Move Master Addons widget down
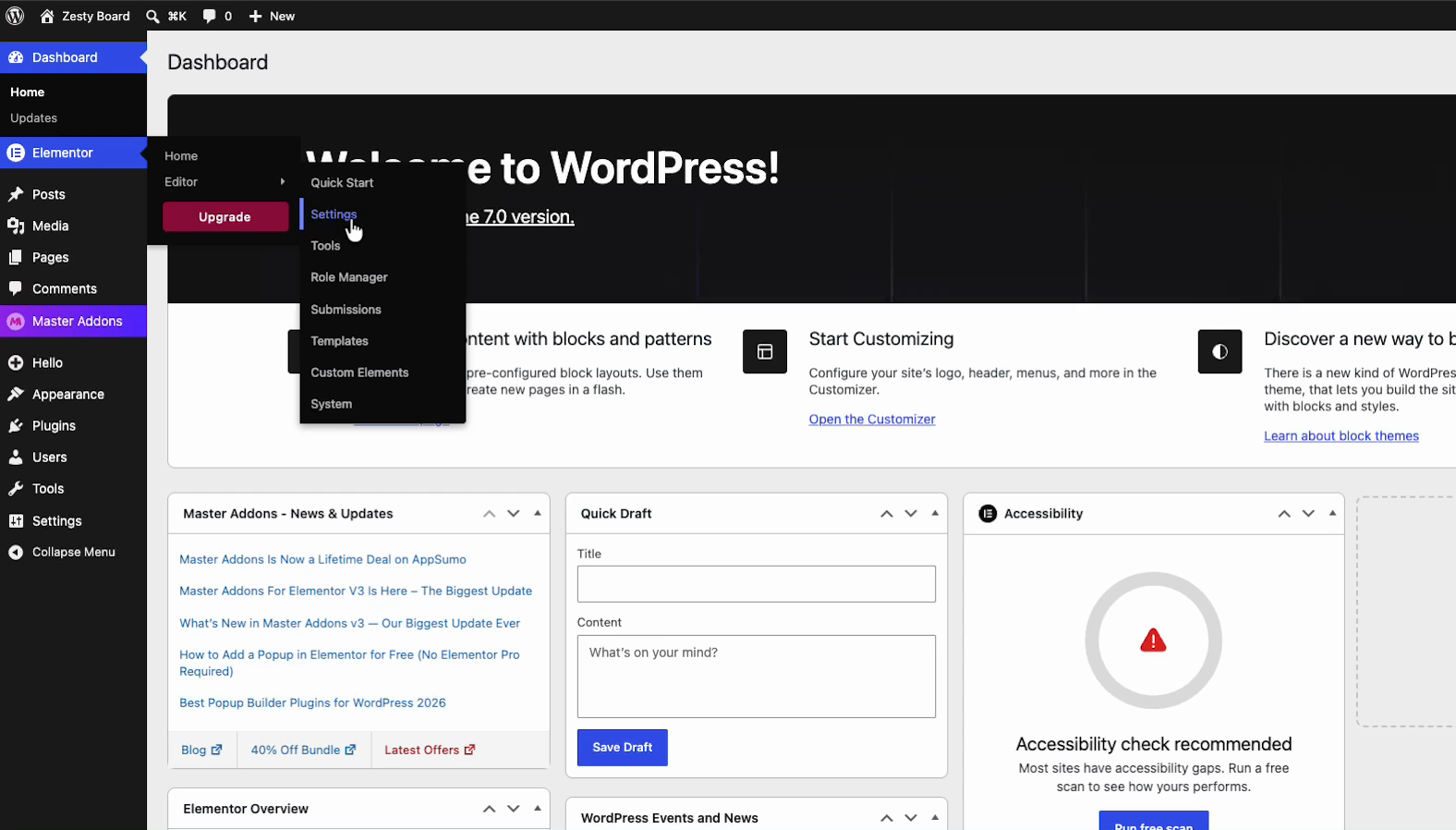The width and height of the screenshot is (1456, 830). (514, 513)
